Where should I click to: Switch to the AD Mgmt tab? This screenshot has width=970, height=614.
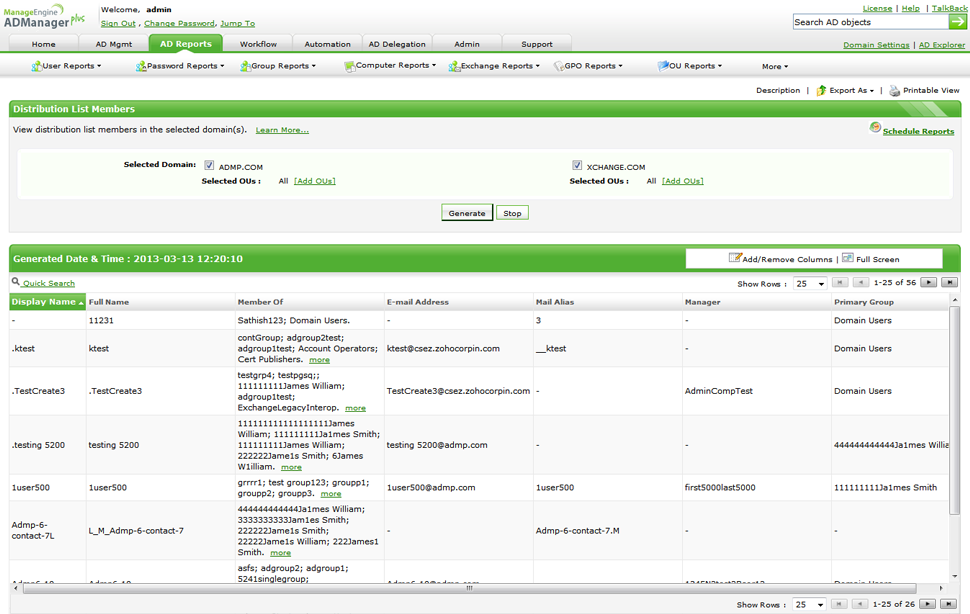click(114, 44)
